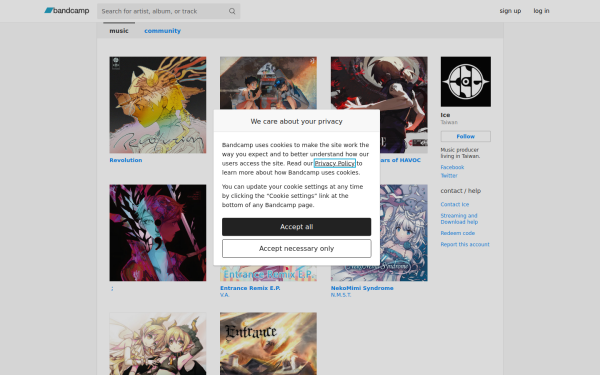This screenshot has height=375, width=600.
Task: Click the Accept all button
Action: click(x=297, y=227)
